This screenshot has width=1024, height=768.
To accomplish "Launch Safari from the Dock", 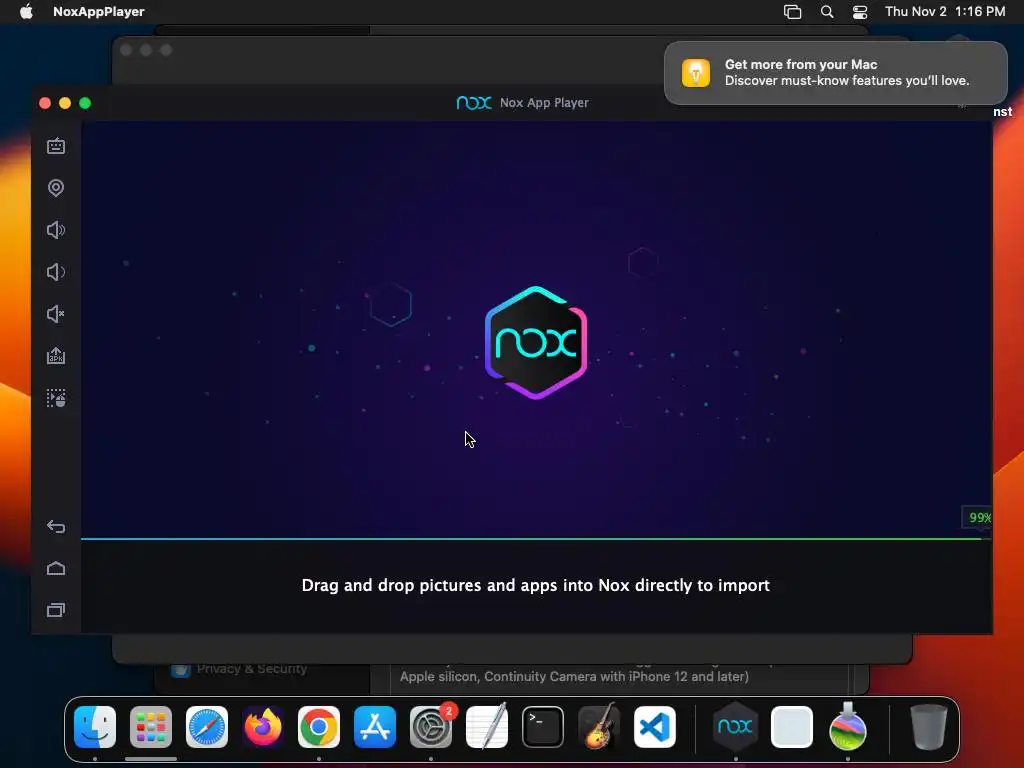I will tap(207, 727).
